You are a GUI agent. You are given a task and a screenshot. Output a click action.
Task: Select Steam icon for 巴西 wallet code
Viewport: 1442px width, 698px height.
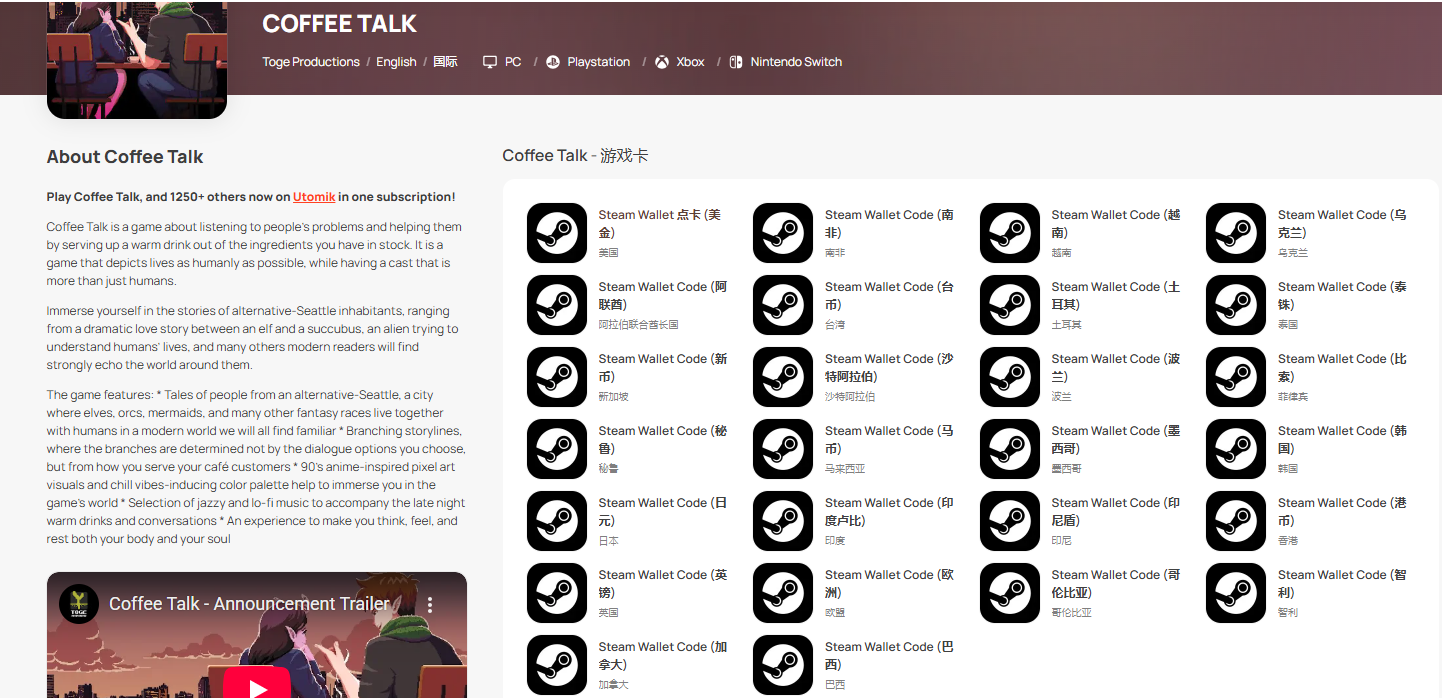(783, 665)
